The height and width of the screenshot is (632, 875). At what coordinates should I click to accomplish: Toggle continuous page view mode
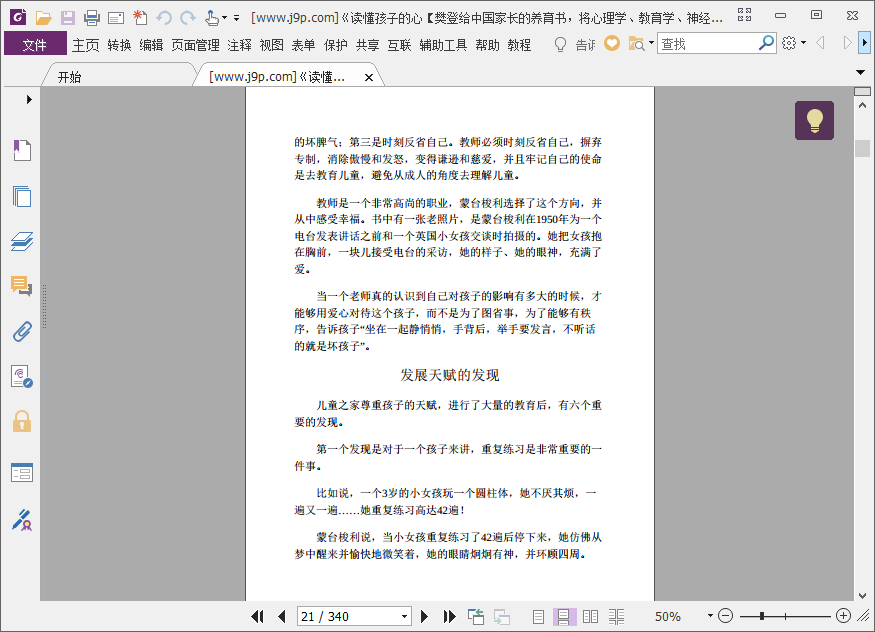[564, 616]
